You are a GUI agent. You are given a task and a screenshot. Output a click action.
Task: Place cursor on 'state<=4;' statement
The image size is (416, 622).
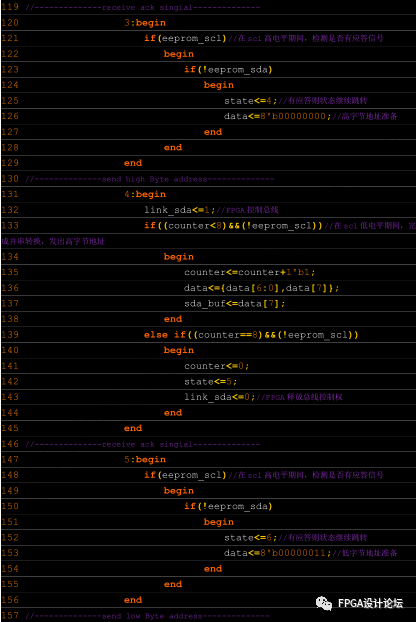pyautogui.click(x=251, y=101)
